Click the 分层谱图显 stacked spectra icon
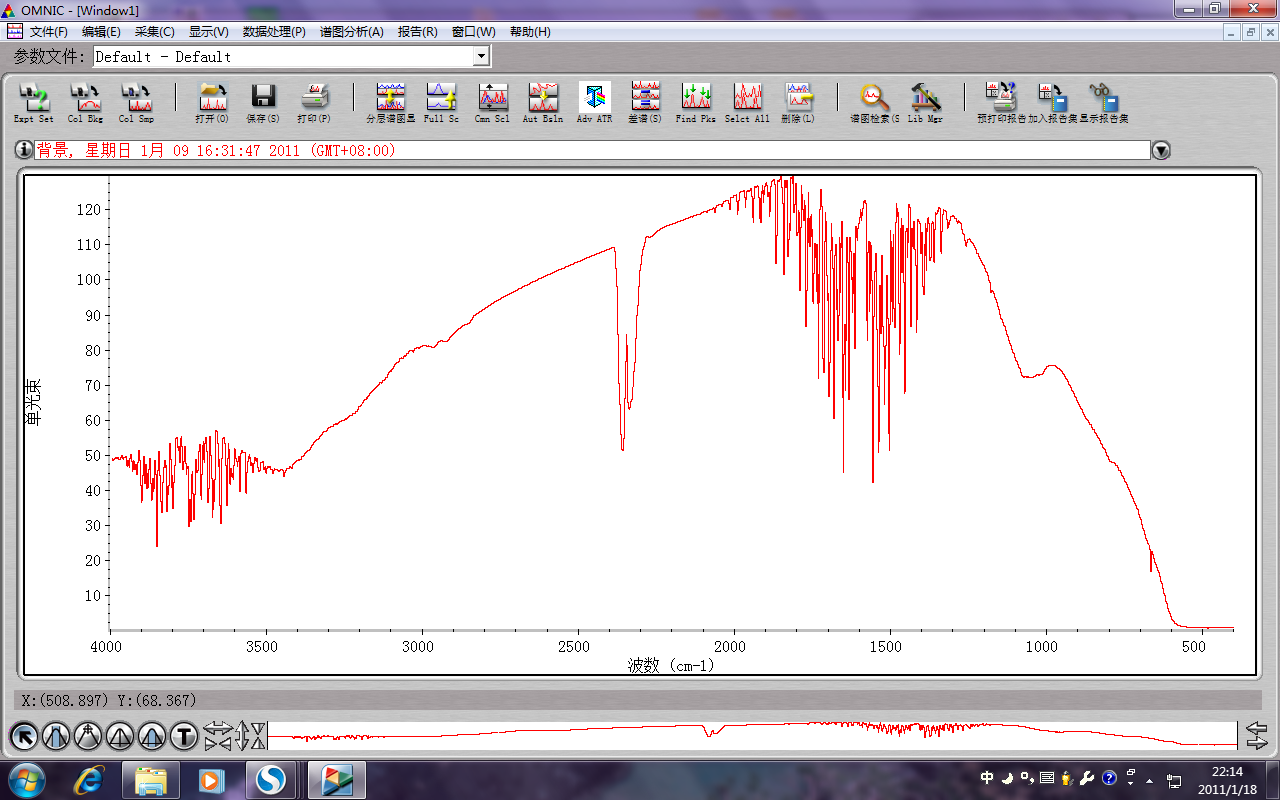The height and width of the screenshot is (800, 1280). coord(390,103)
